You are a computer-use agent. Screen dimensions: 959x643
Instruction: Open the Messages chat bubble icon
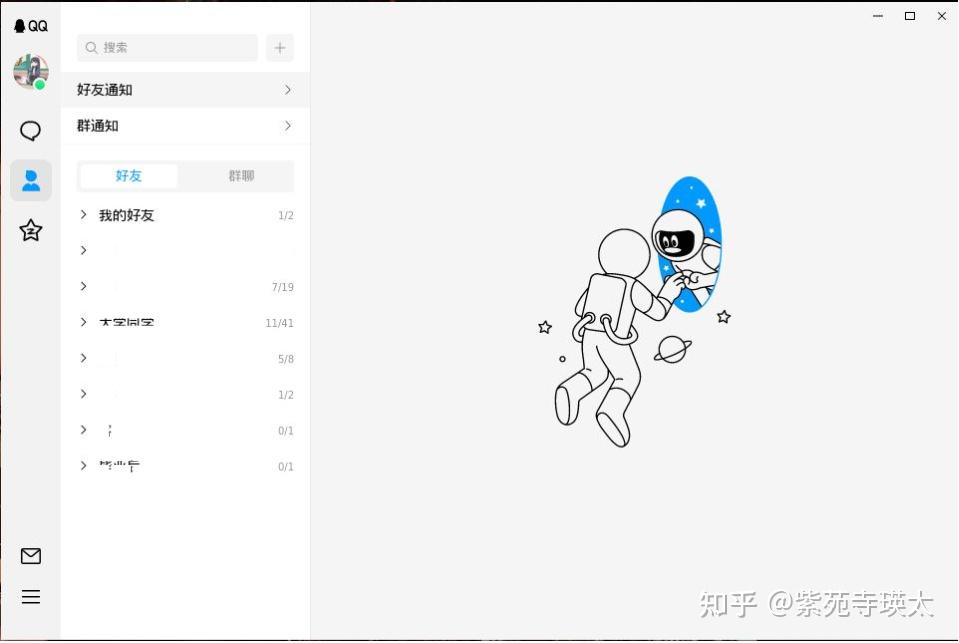tap(31, 131)
